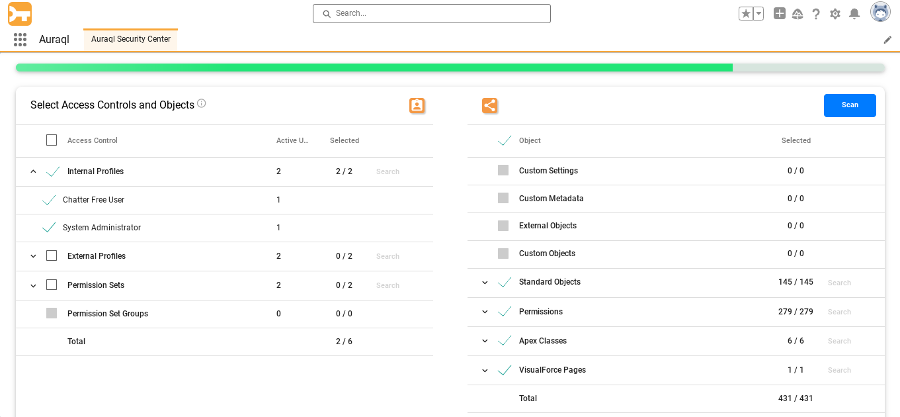Click the orange access control profile icon
Viewport: 900px width, 417px height.
point(417,105)
